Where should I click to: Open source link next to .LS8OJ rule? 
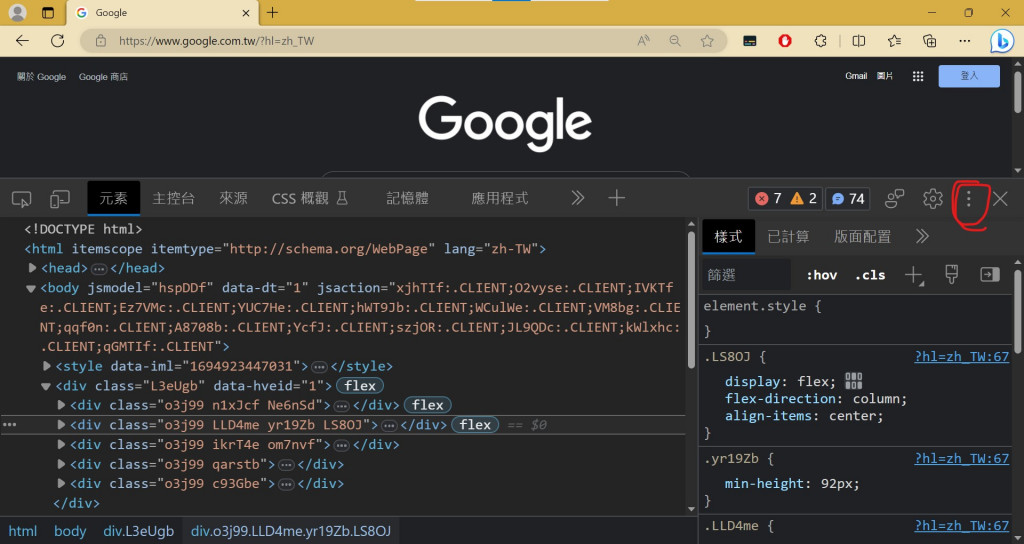pyautogui.click(x=961, y=357)
